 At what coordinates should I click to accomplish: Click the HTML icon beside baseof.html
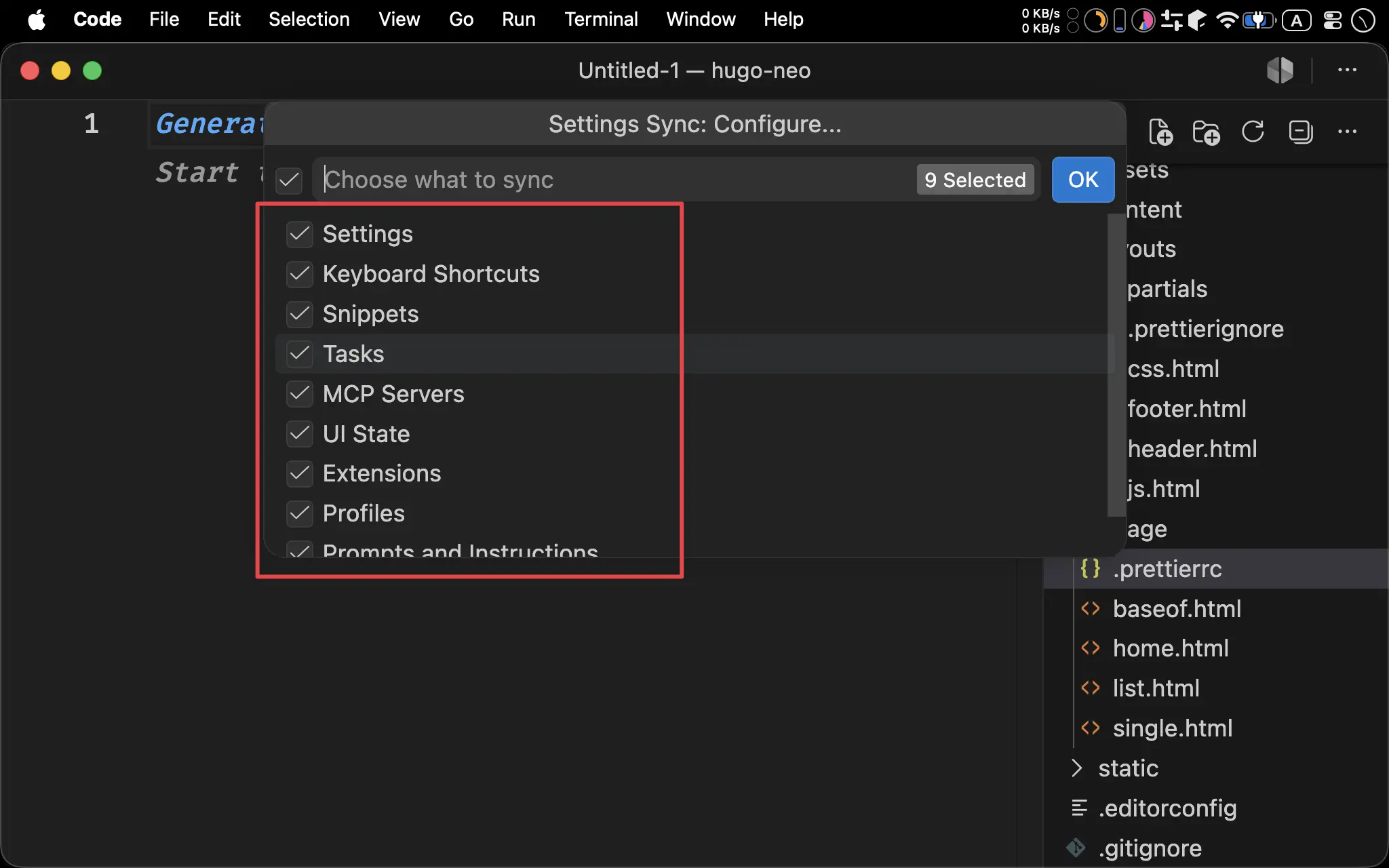[1090, 608]
